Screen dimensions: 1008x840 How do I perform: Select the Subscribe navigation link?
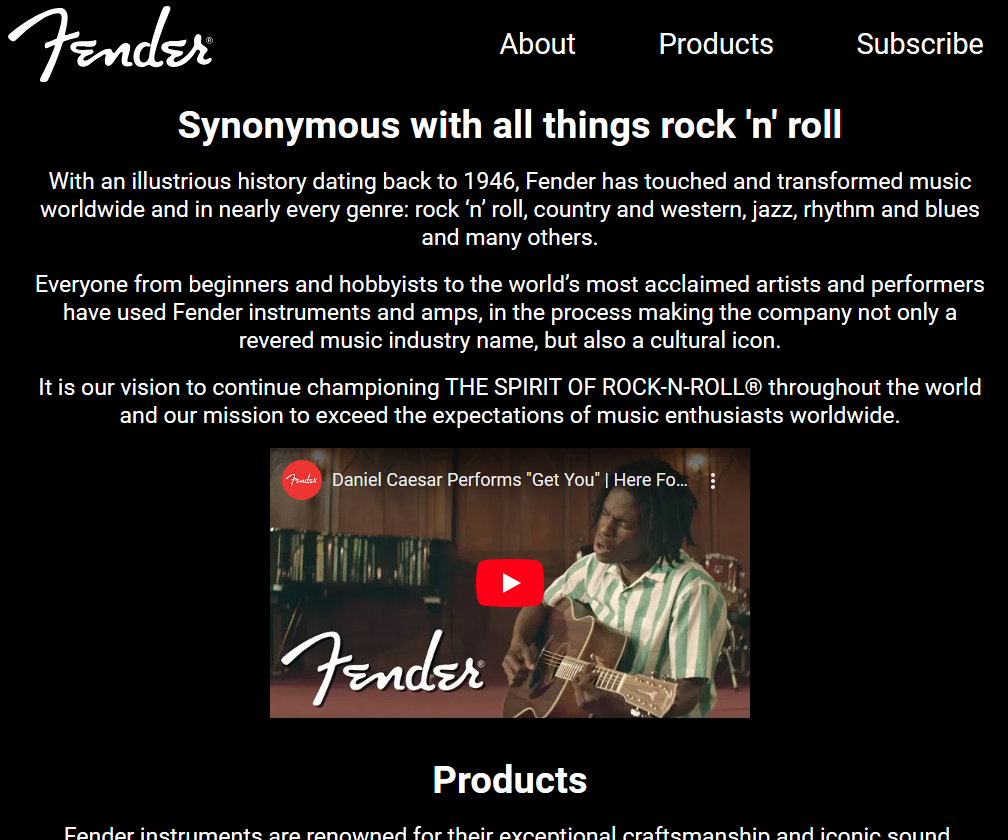pyautogui.click(x=919, y=44)
